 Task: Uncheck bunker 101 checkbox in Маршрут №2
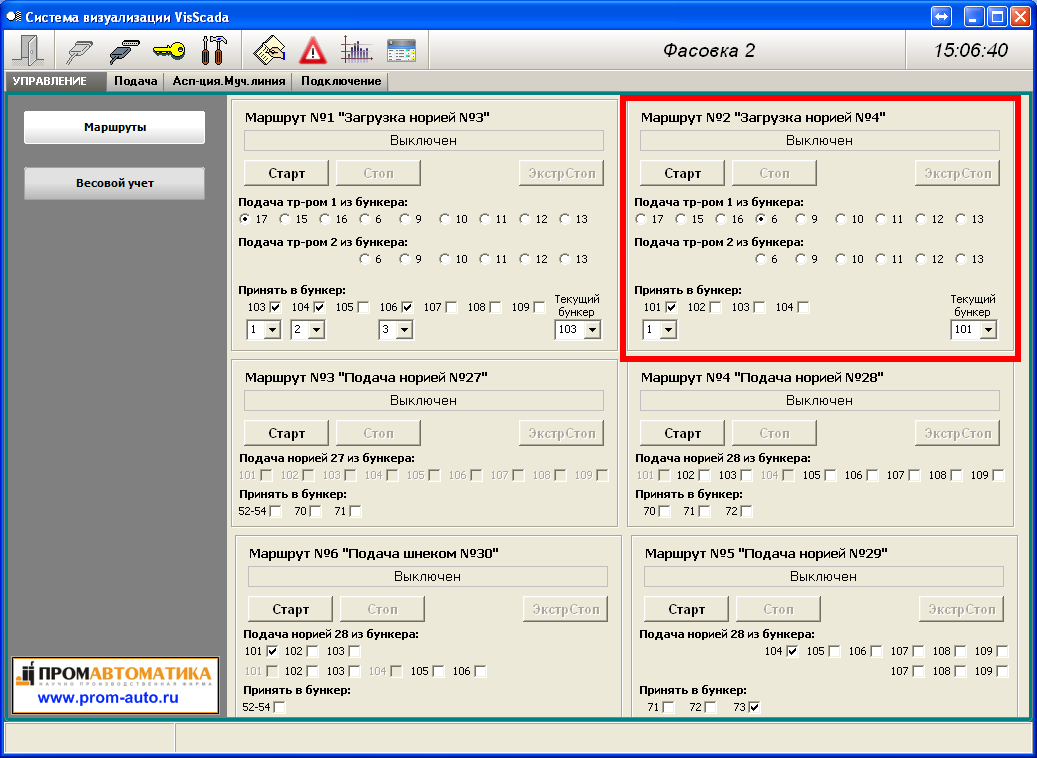point(671,307)
